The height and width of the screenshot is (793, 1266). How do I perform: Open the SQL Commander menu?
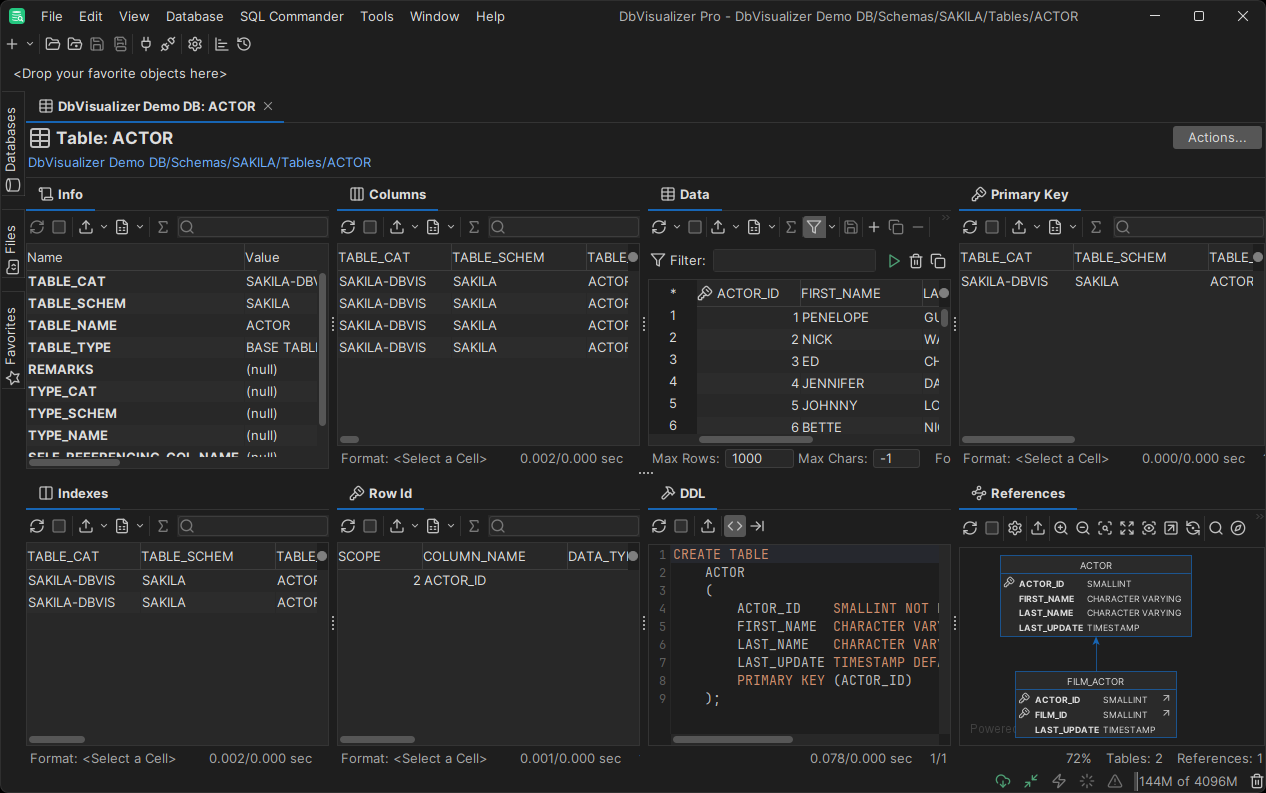[x=291, y=16]
